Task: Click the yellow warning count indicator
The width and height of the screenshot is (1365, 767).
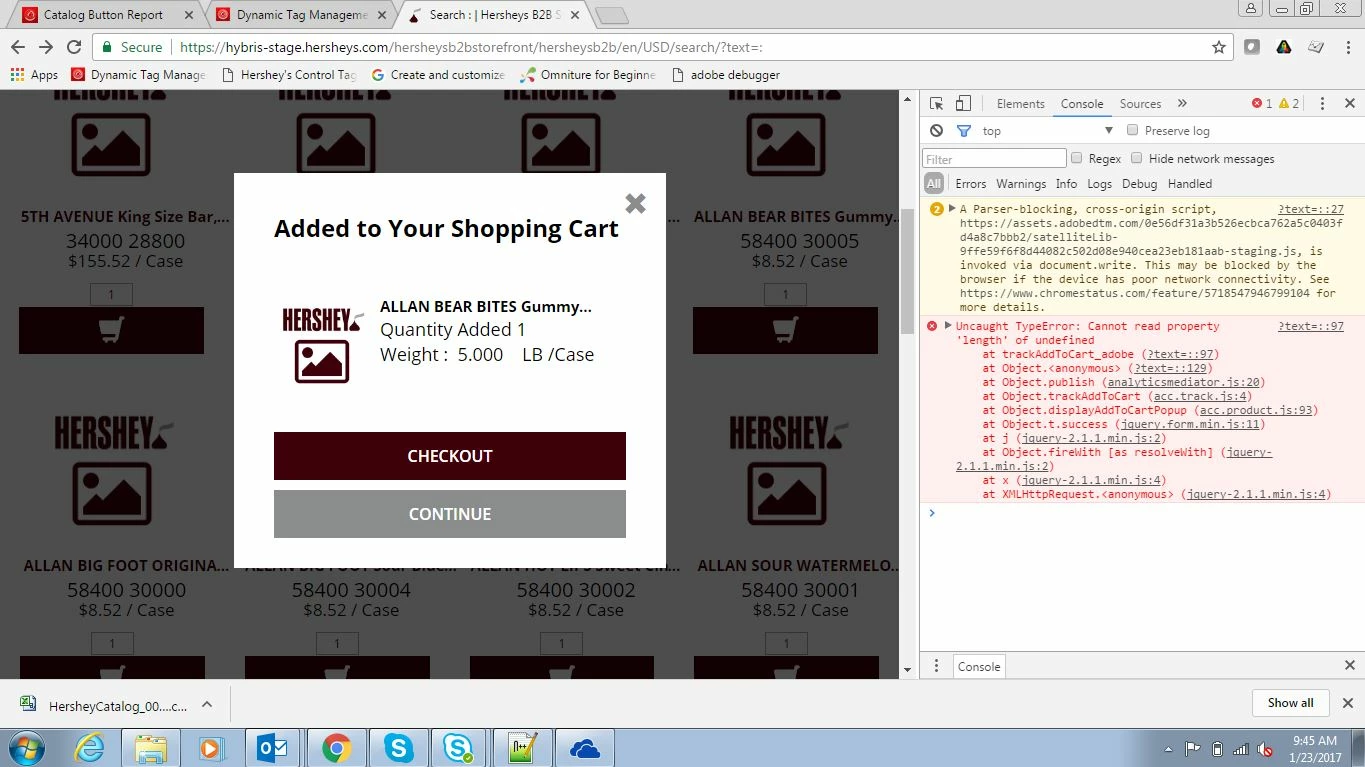Action: click(x=1289, y=104)
